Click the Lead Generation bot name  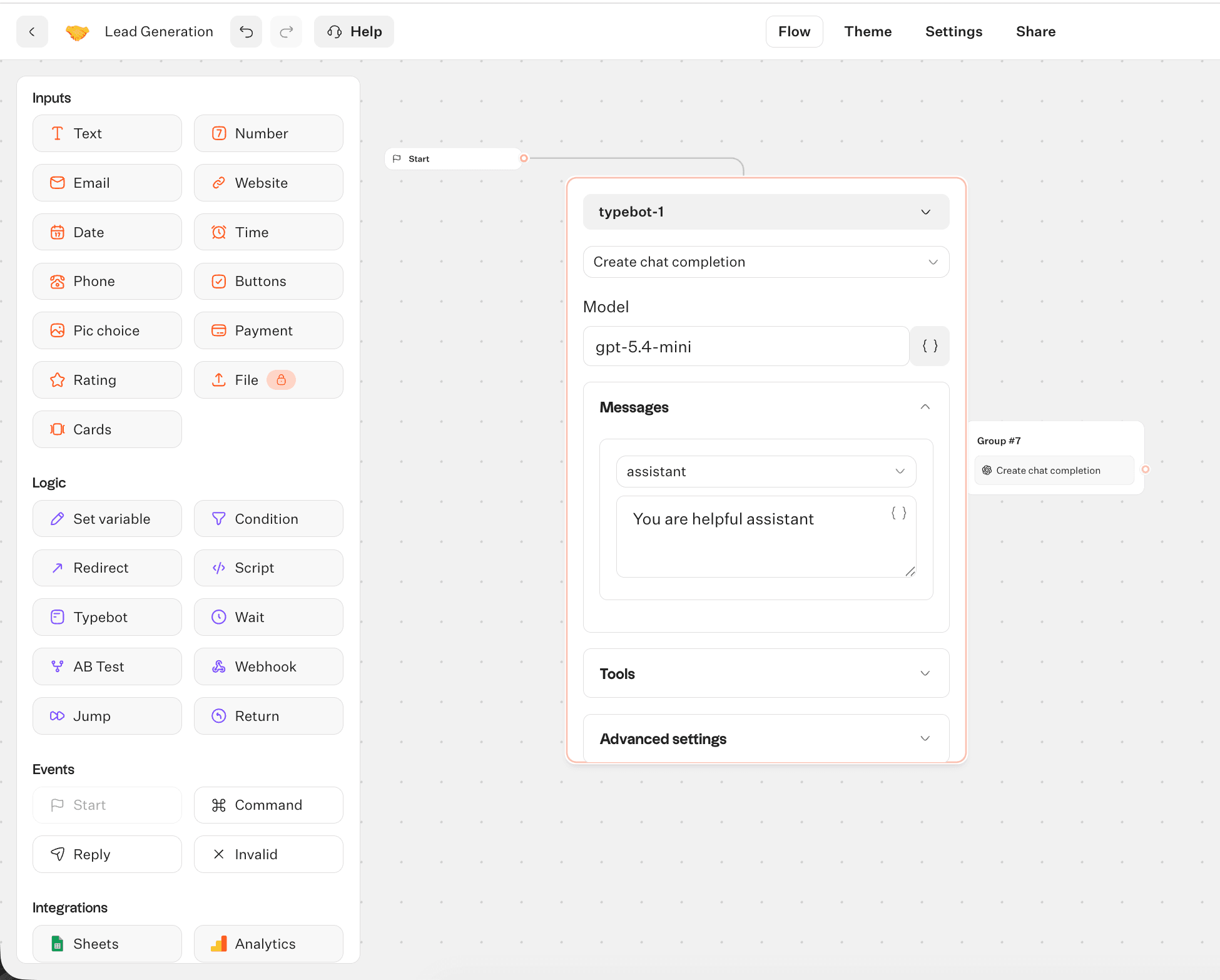coord(159,32)
